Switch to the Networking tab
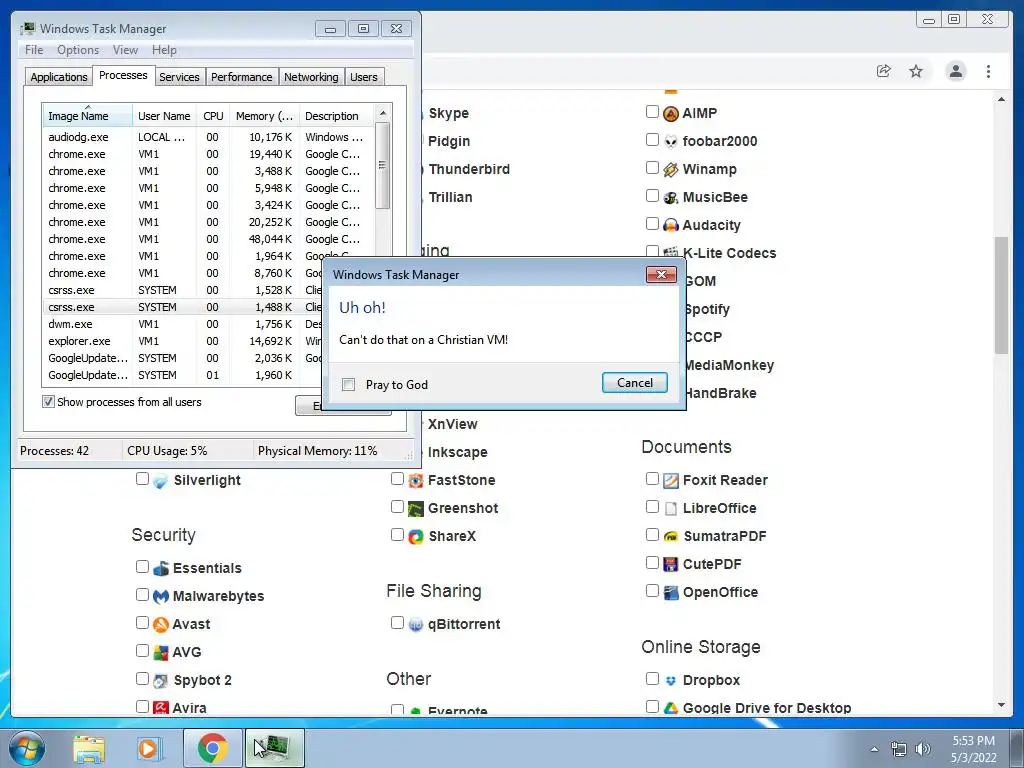This screenshot has height=768, width=1024. (x=311, y=77)
